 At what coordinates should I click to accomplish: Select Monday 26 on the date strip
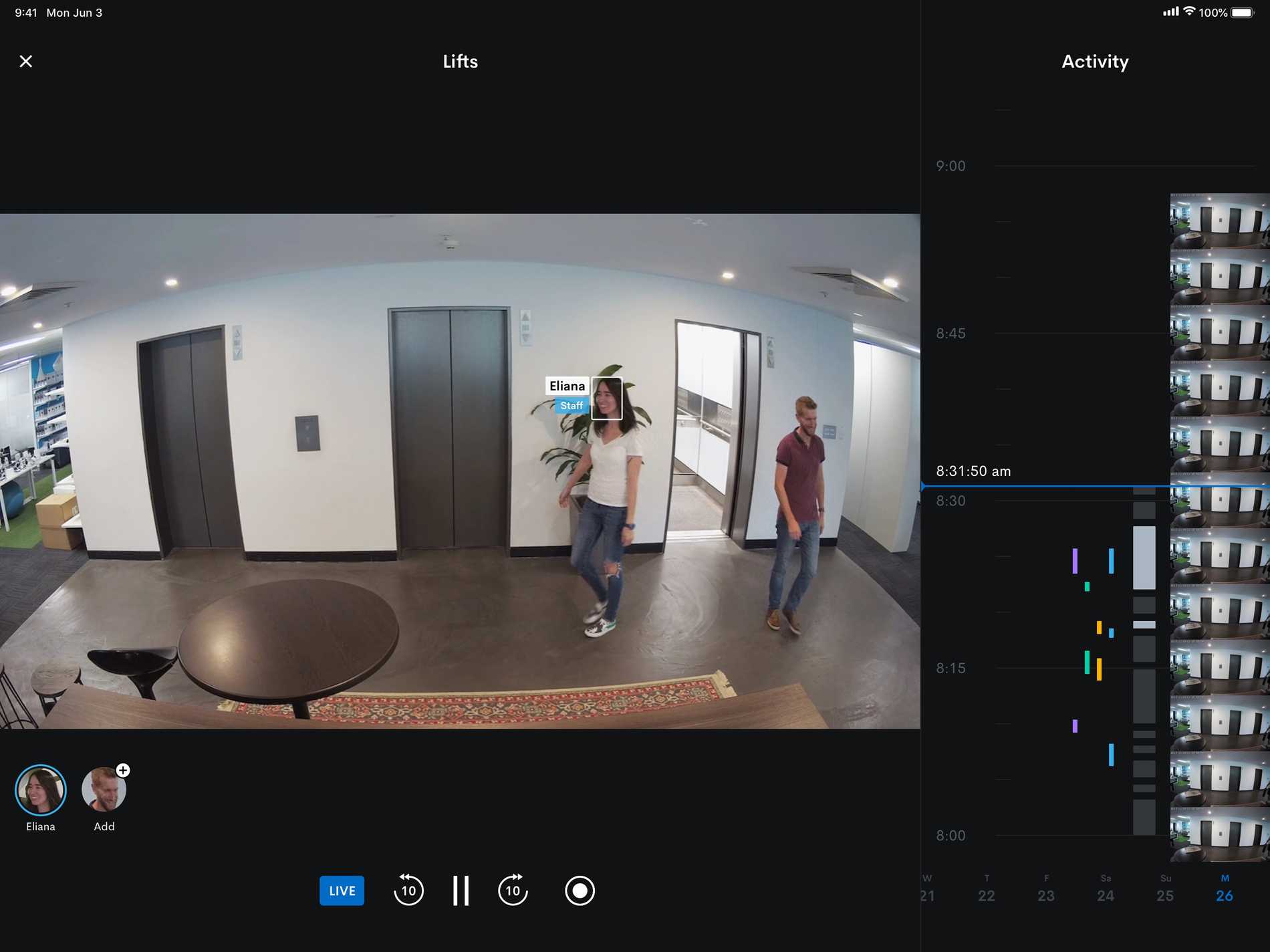(1225, 889)
